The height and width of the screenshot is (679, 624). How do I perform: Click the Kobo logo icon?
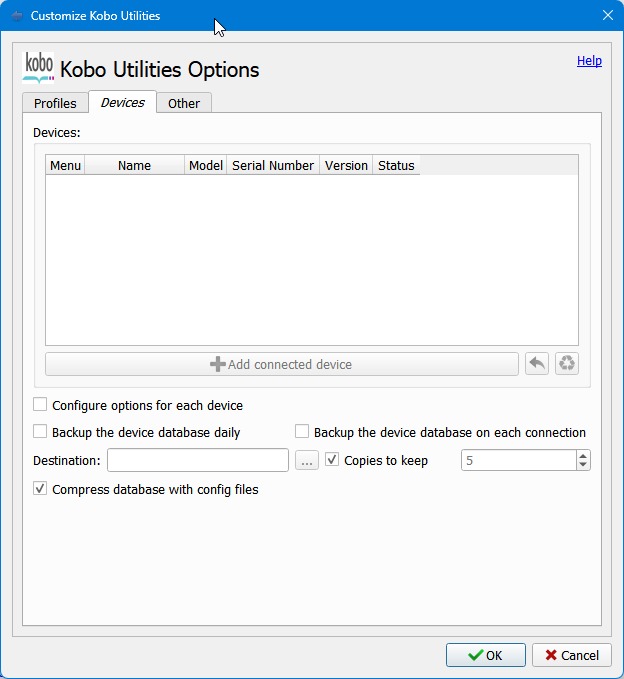(39, 68)
